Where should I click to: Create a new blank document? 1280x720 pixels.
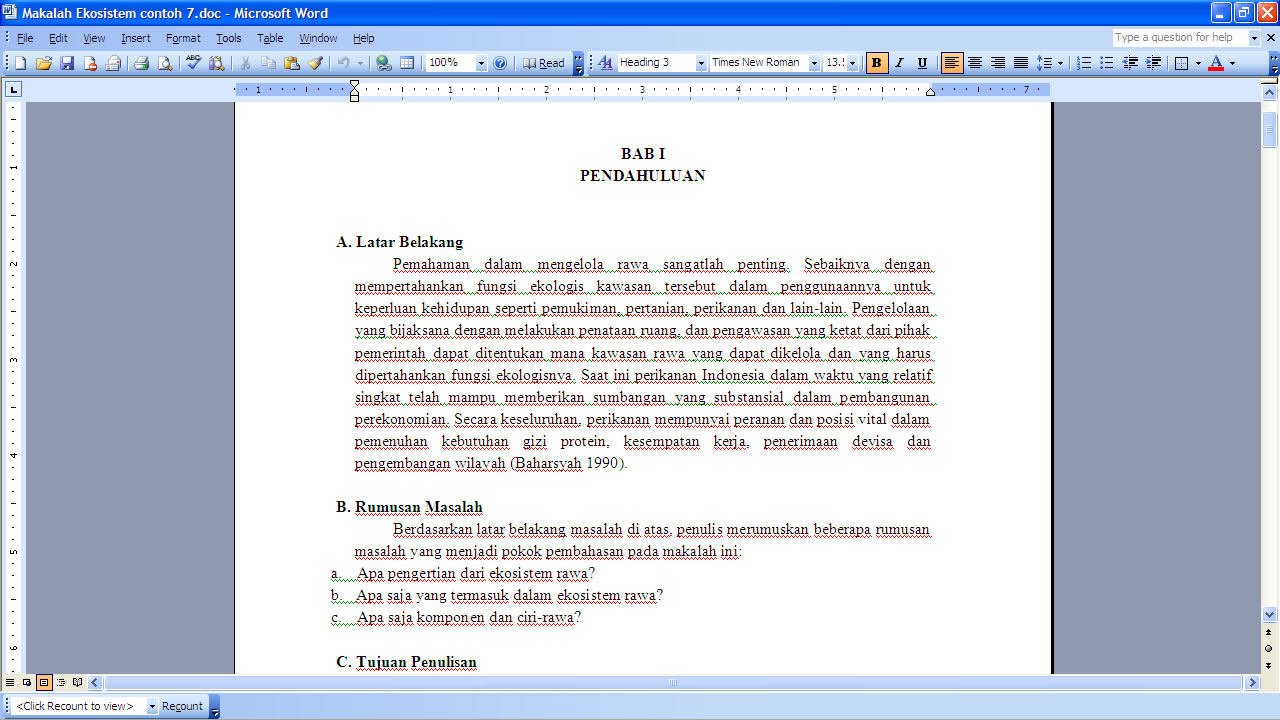[20, 63]
